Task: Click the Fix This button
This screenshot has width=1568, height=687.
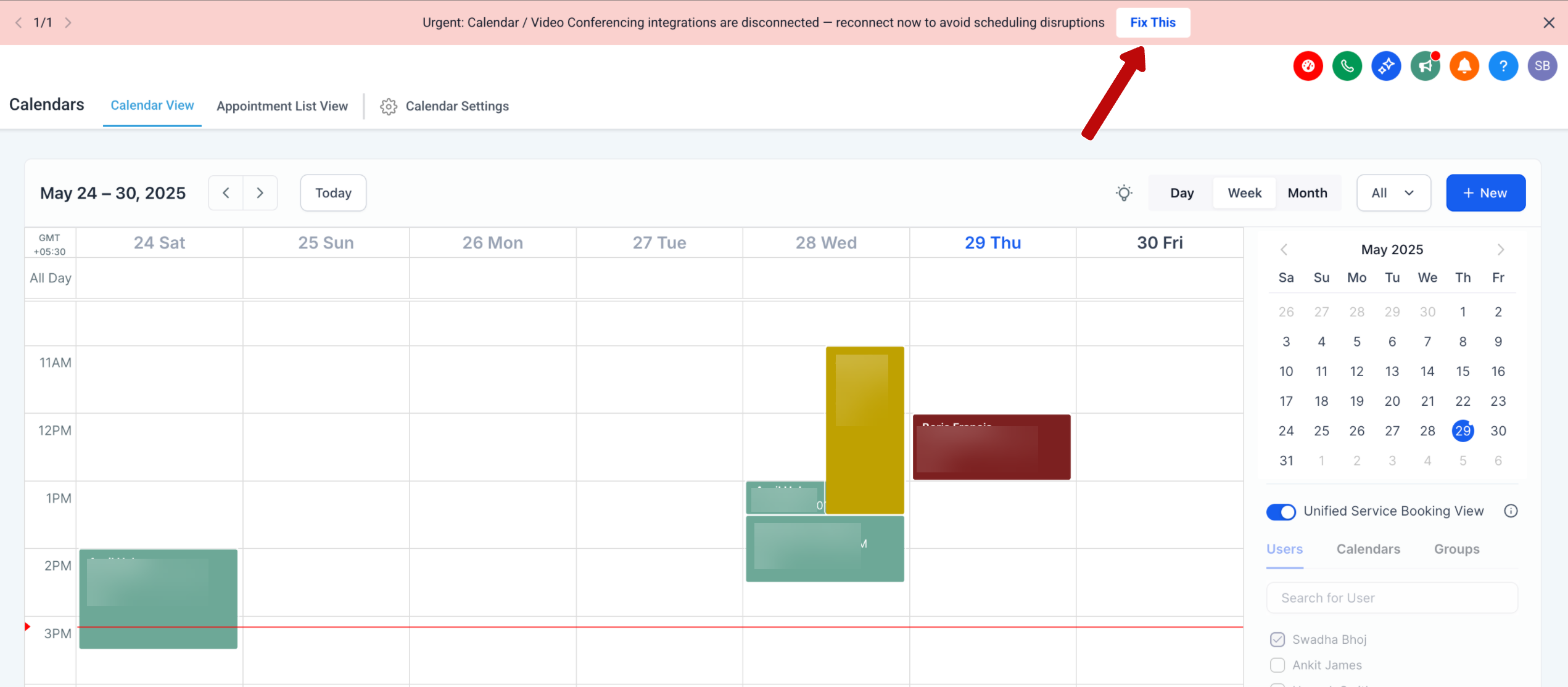Action: pos(1152,23)
